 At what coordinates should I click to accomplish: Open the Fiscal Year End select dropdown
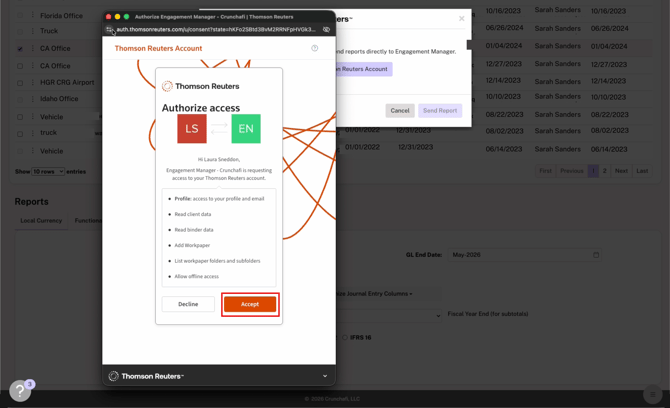point(389,315)
